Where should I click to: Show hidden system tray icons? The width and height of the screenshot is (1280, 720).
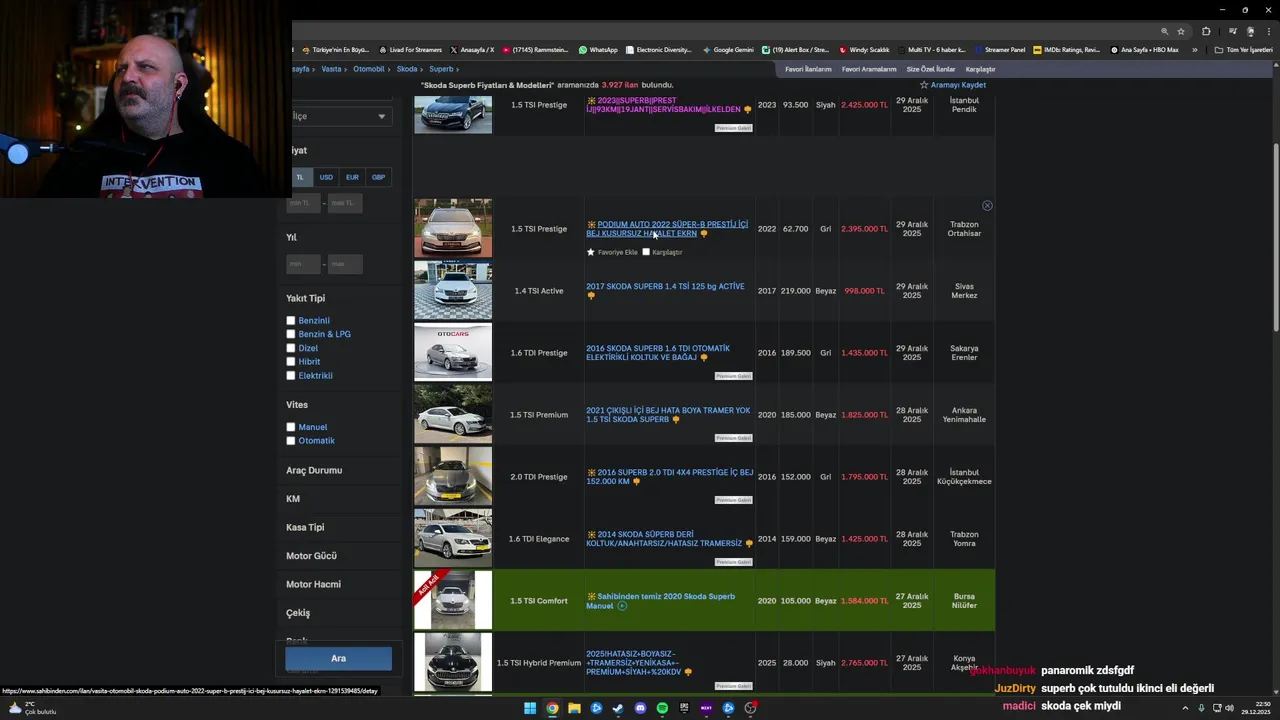1185,708
